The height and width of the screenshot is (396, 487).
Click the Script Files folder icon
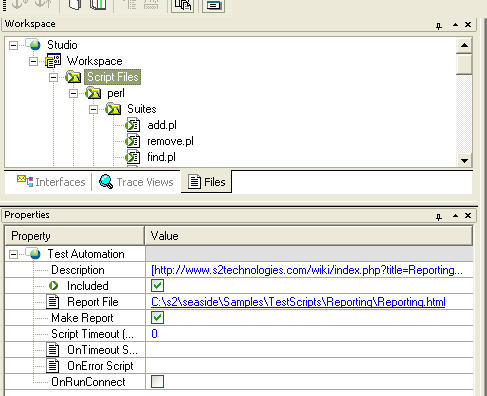pyautogui.click(x=73, y=77)
